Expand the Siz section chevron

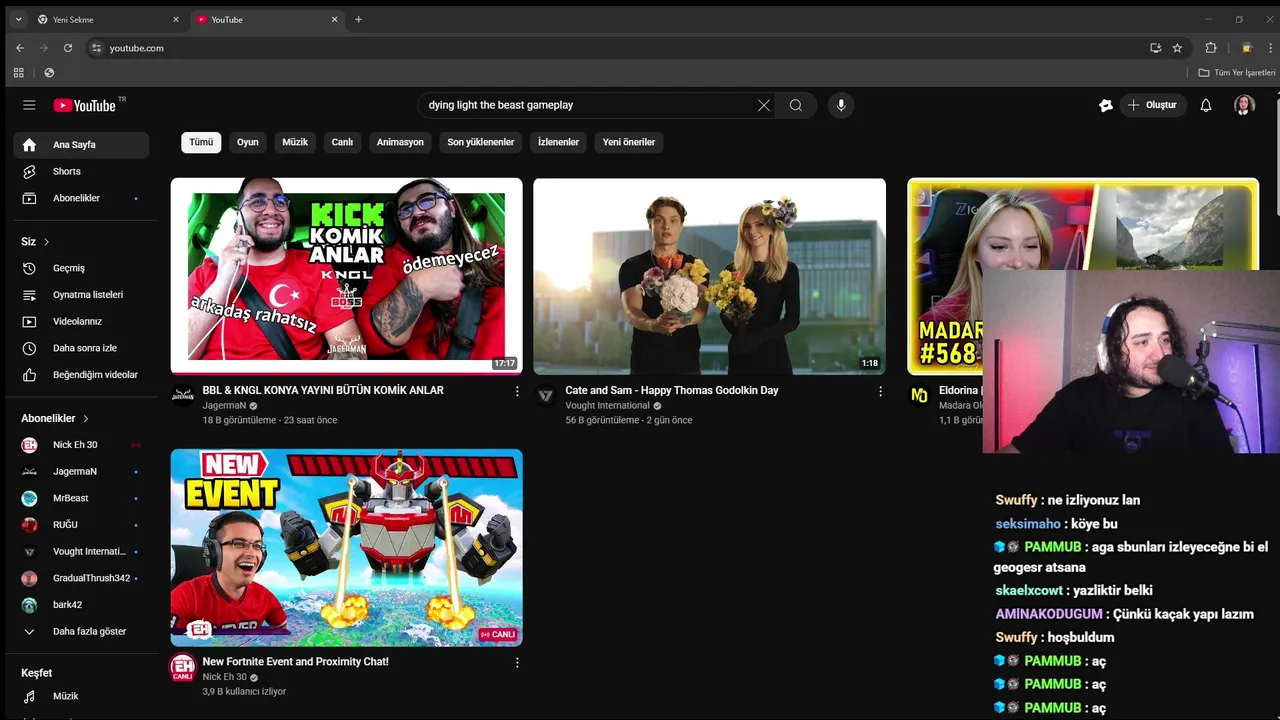point(46,242)
